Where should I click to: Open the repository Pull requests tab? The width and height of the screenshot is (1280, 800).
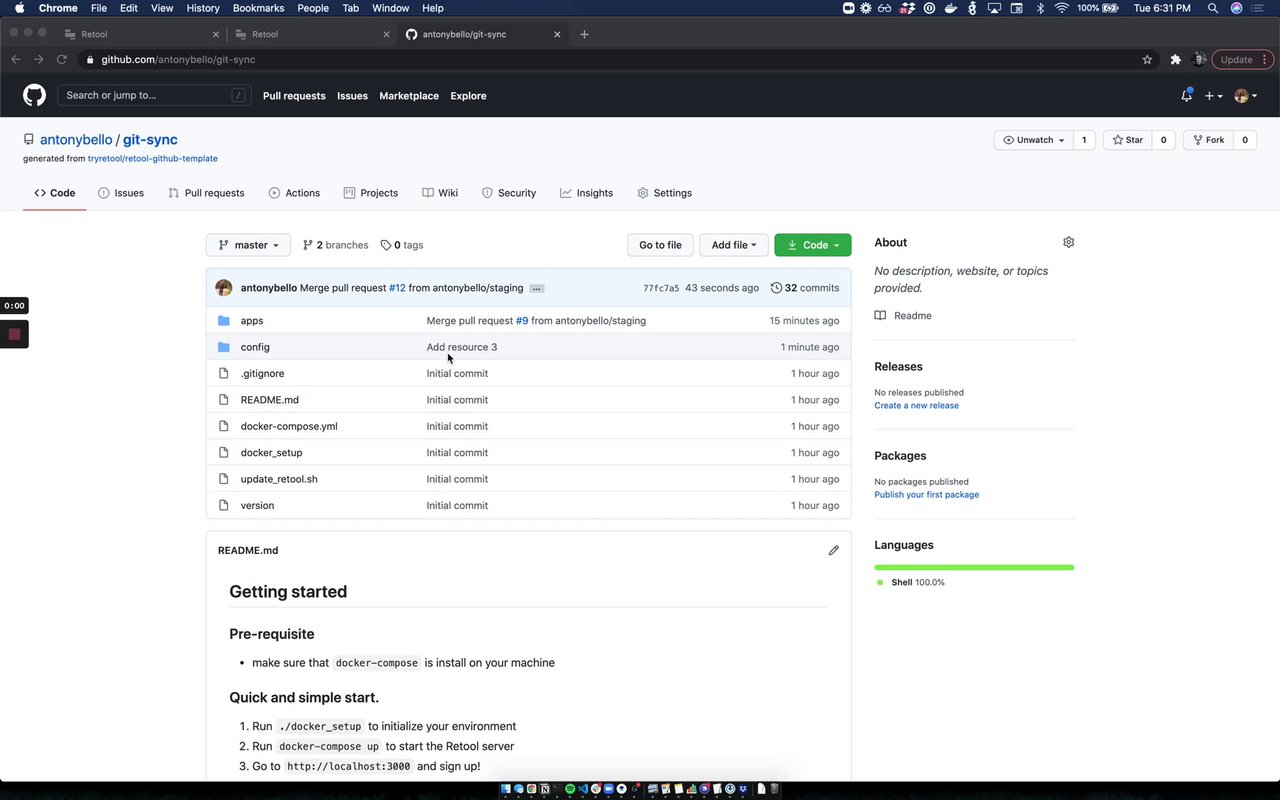pos(206,193)
